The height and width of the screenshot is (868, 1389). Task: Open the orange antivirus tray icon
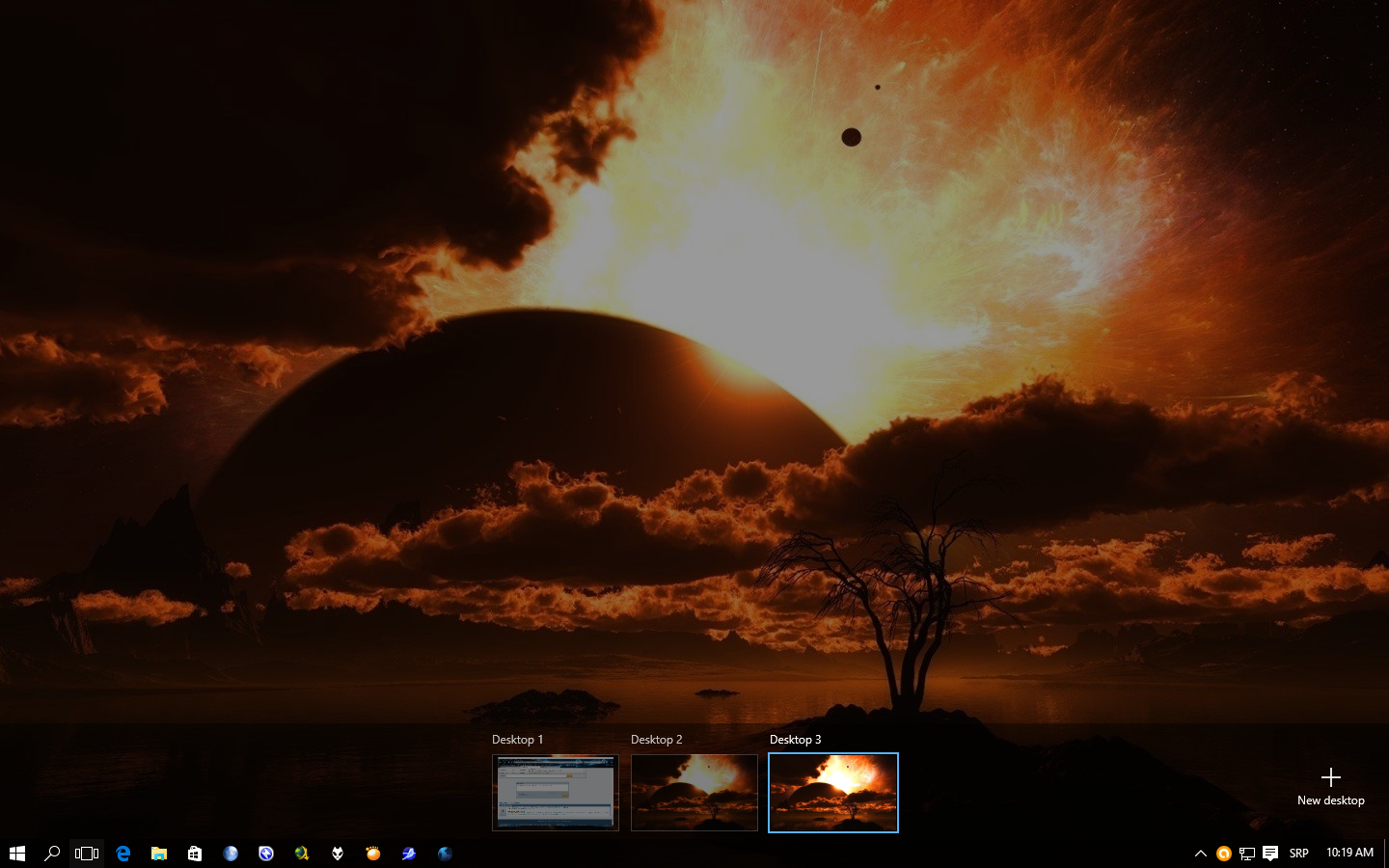1223,854
